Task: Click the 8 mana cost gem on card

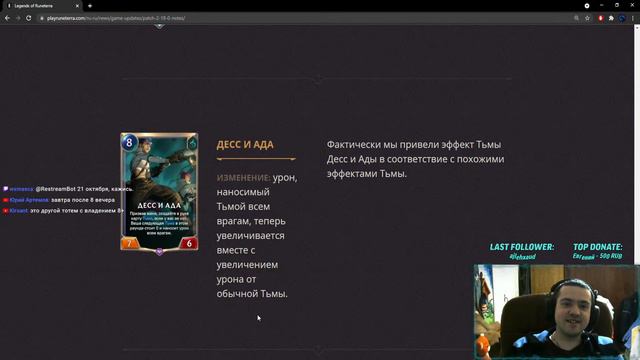Action: point(129,142)
